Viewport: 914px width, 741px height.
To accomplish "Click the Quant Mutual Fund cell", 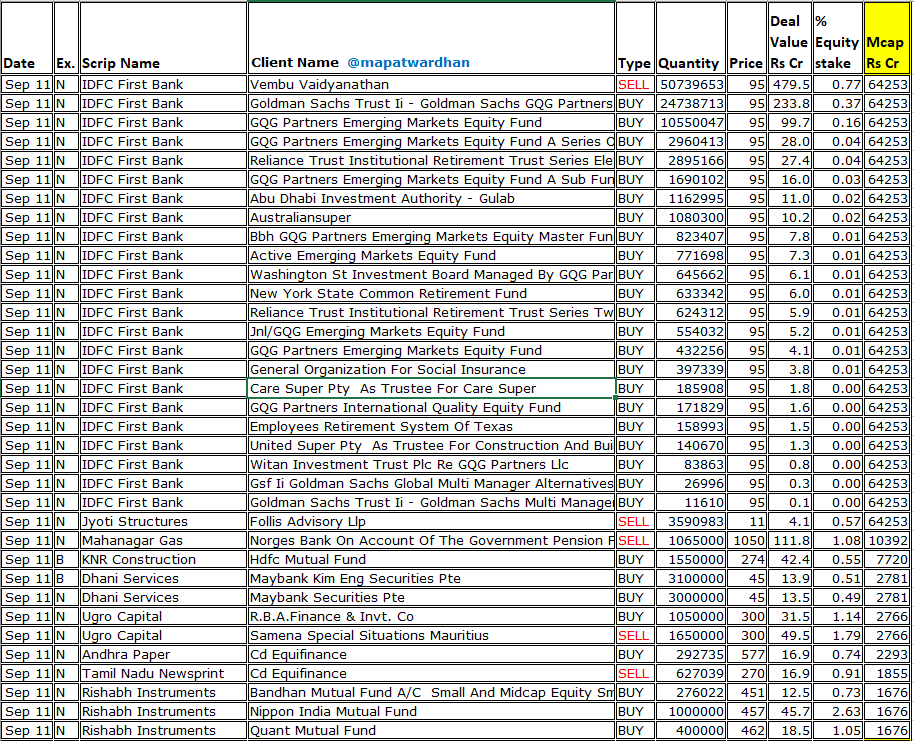I will [x=431, y=731].
